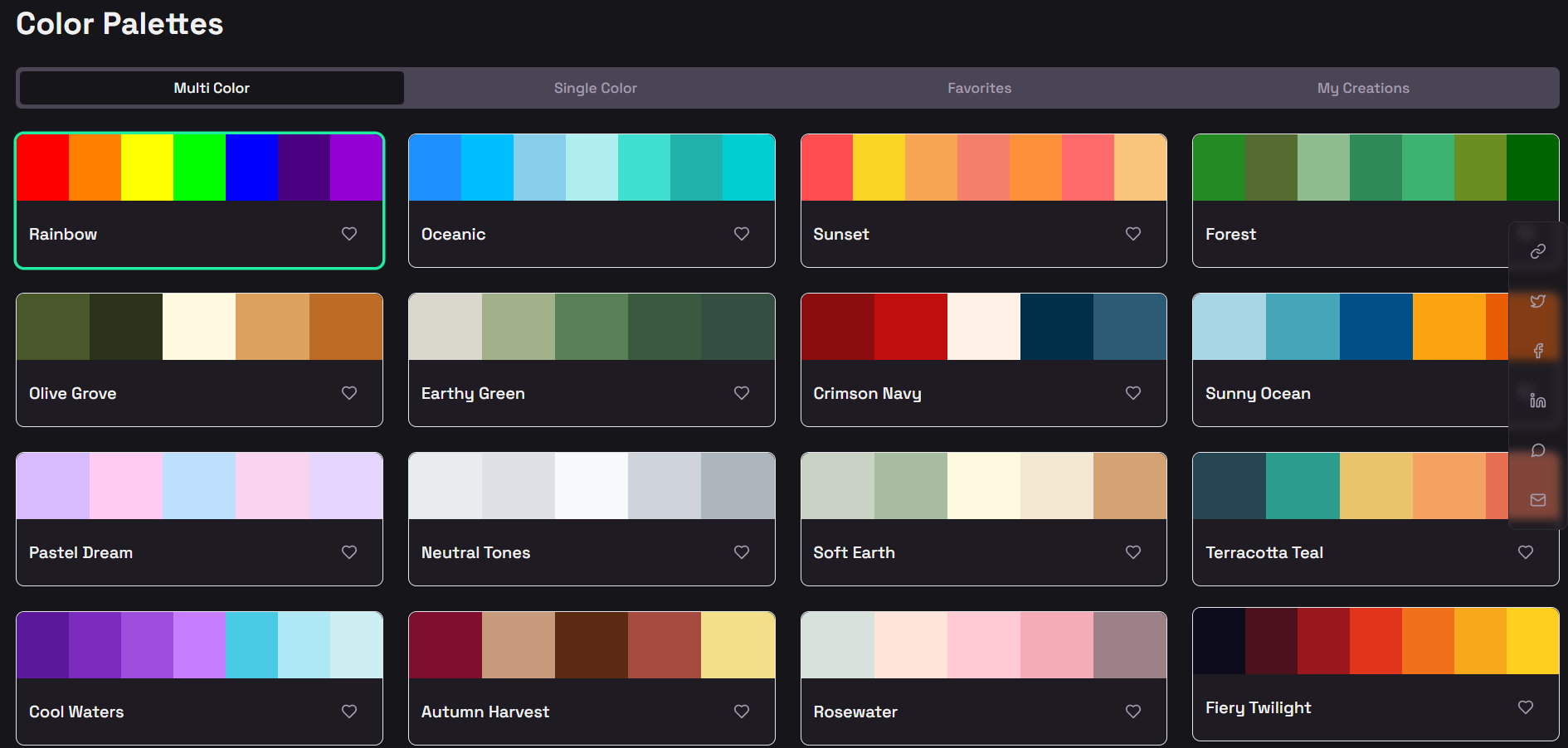This screenshot has width=1568, height=748.
Task: Click the heart icon on Rainbow palette
Action: pyautogui.click(x=348, y=234)
